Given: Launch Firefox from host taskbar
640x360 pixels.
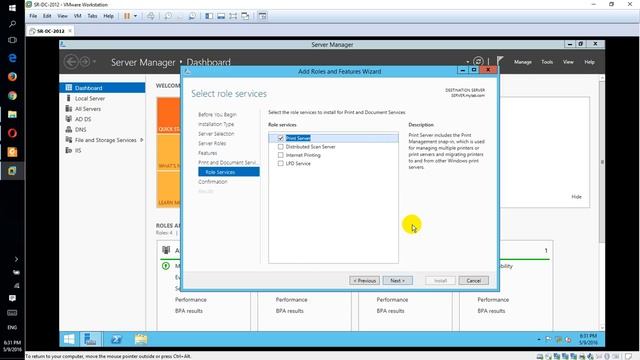Looking at the screenshot, I should pos(12,76).
